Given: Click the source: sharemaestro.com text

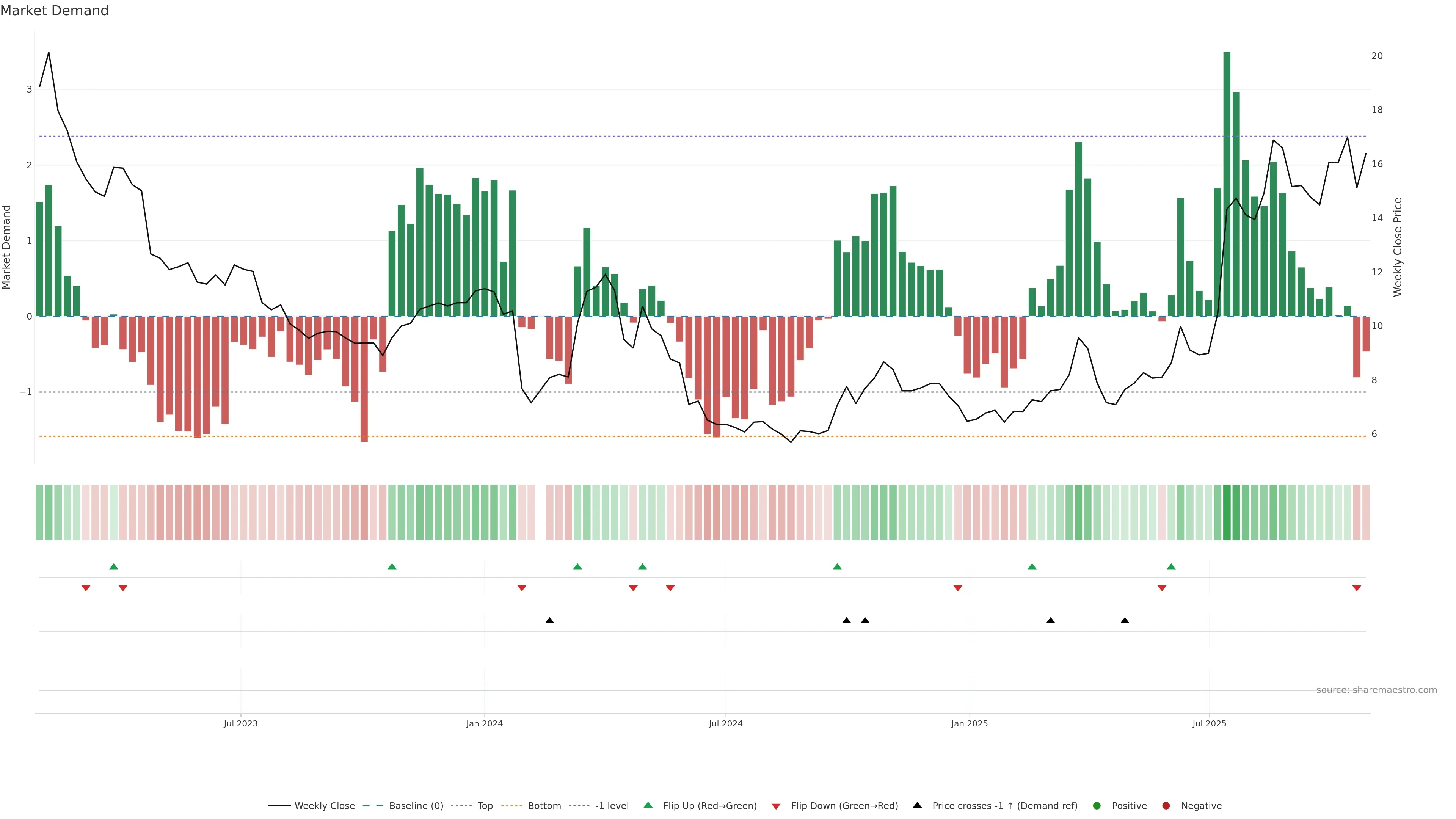Looking at the screenshot, I should (1376, 690).
